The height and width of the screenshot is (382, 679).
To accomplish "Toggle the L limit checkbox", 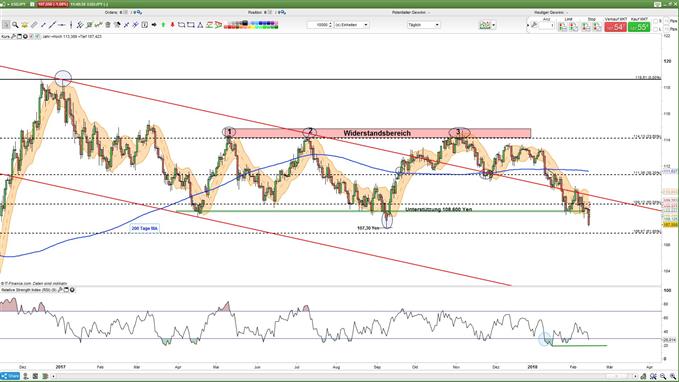I will [655, 29].
